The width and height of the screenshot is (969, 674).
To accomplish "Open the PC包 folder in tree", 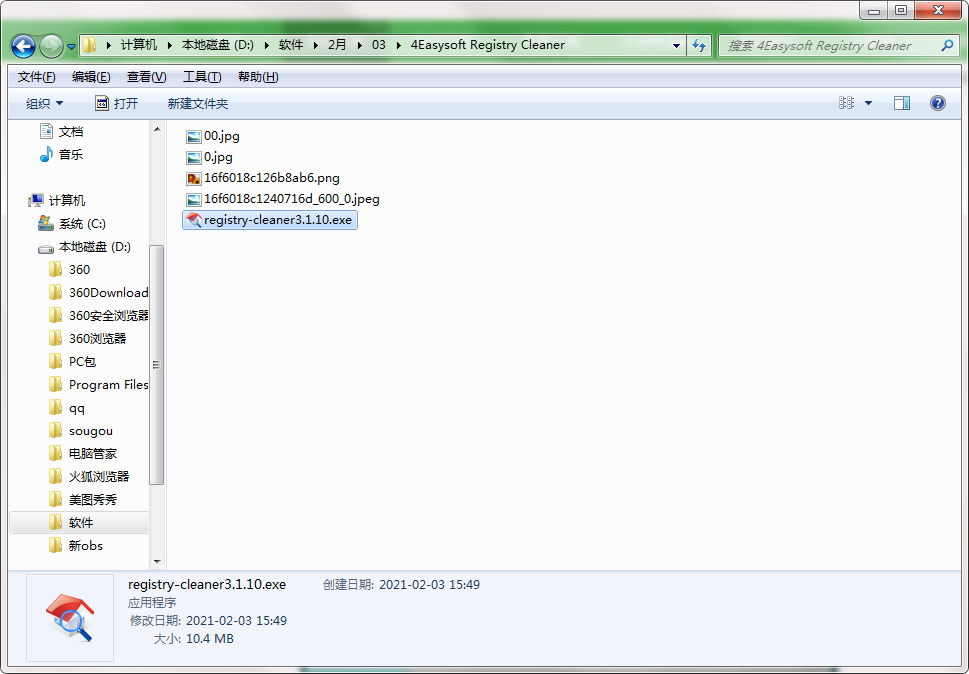I will [x=72, y=361].
